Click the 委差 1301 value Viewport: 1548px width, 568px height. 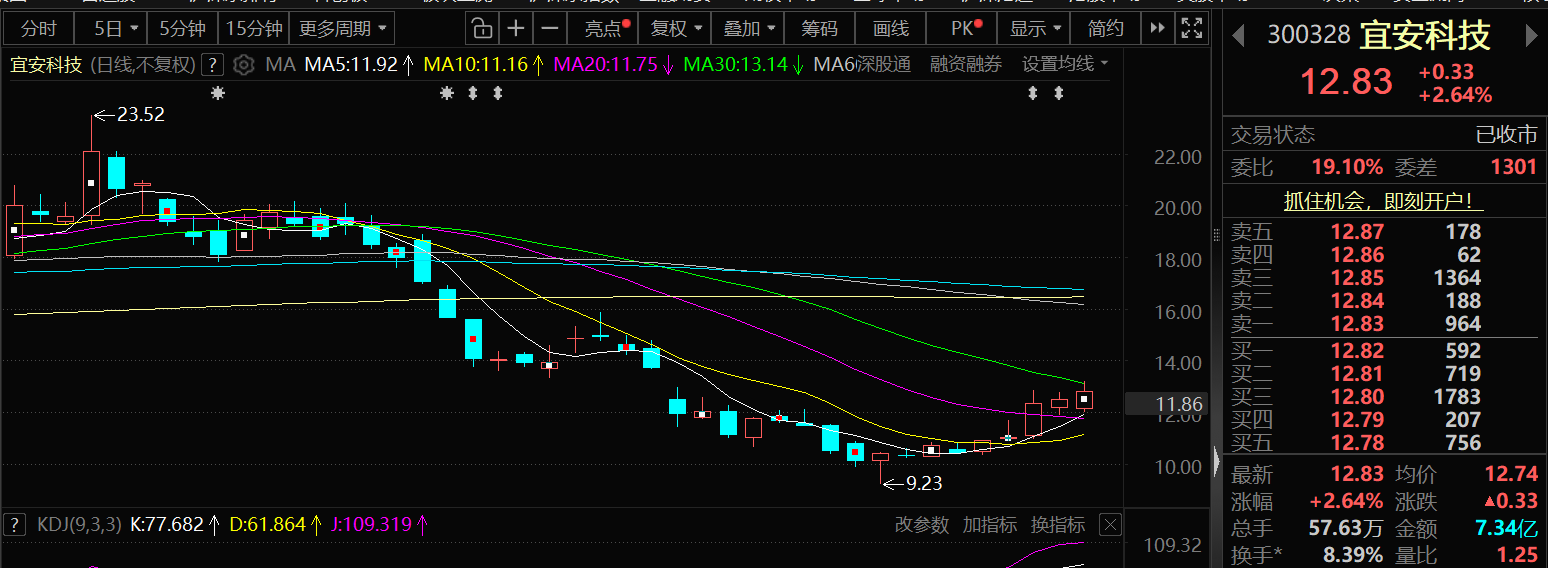pyautogui.click(x=1513, y=167)
